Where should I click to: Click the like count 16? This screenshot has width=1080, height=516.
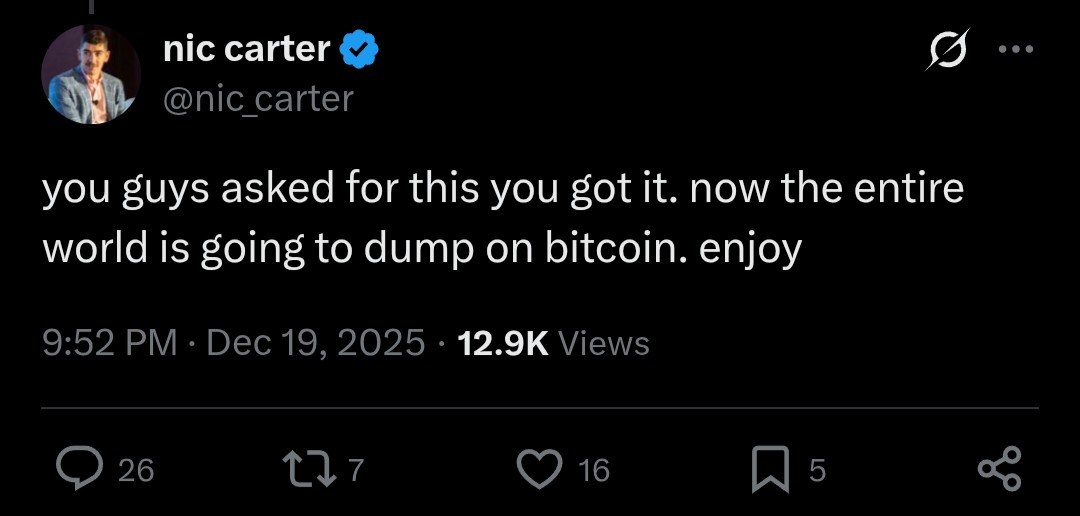[x=594, y=470]
